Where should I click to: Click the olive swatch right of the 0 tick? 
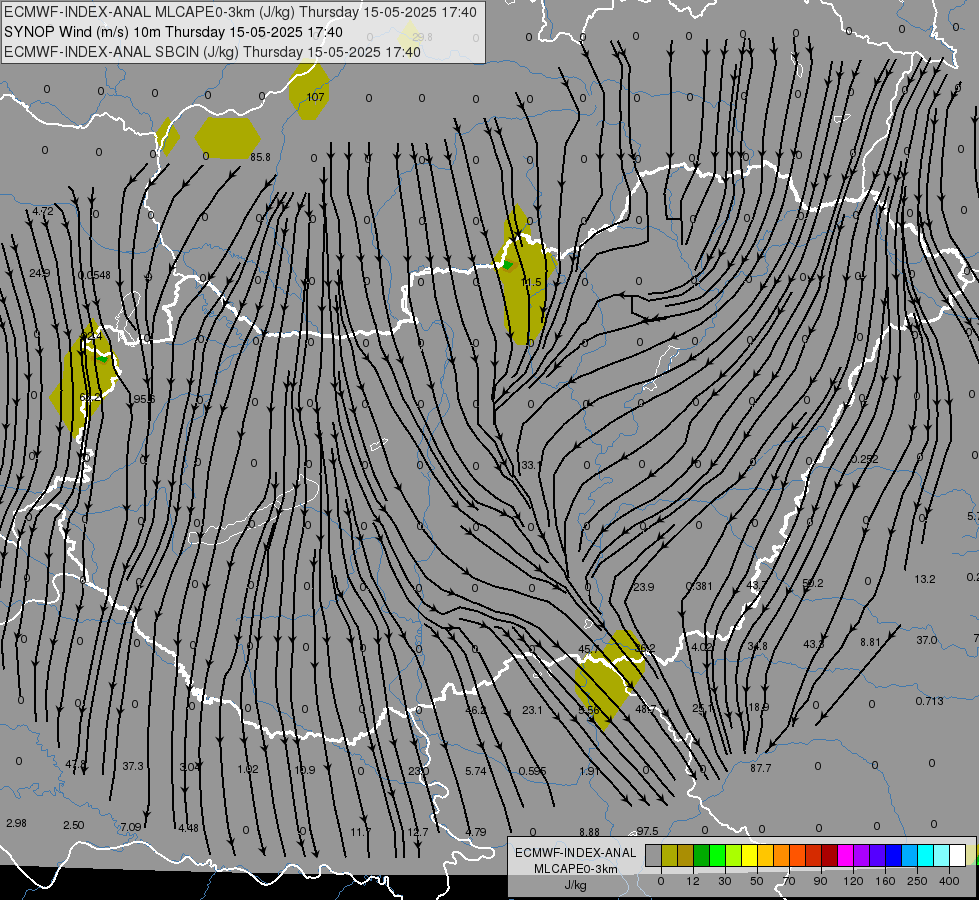pos(669,856)
